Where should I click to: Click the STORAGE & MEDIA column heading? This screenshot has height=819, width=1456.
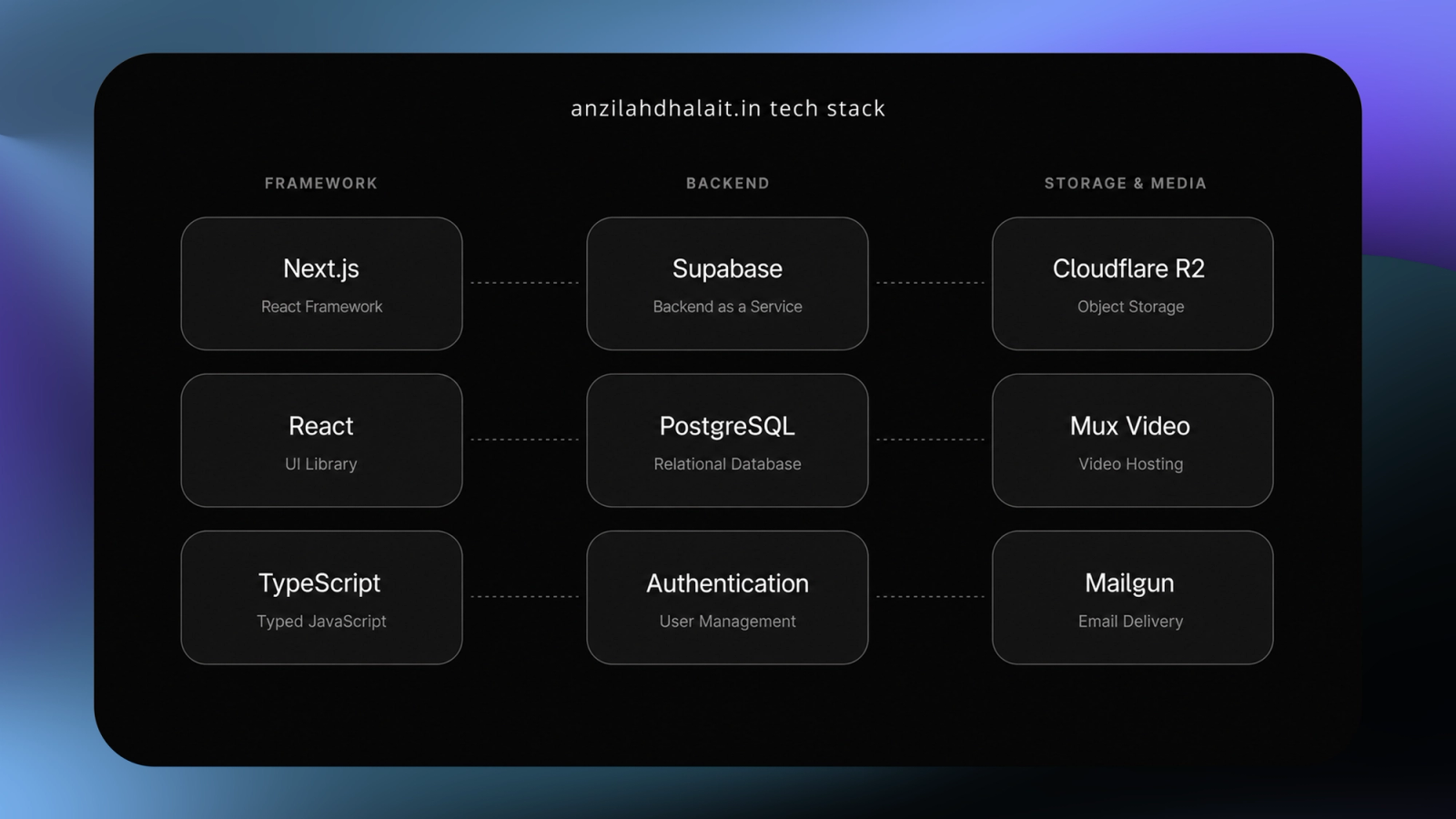[1126, 183]
